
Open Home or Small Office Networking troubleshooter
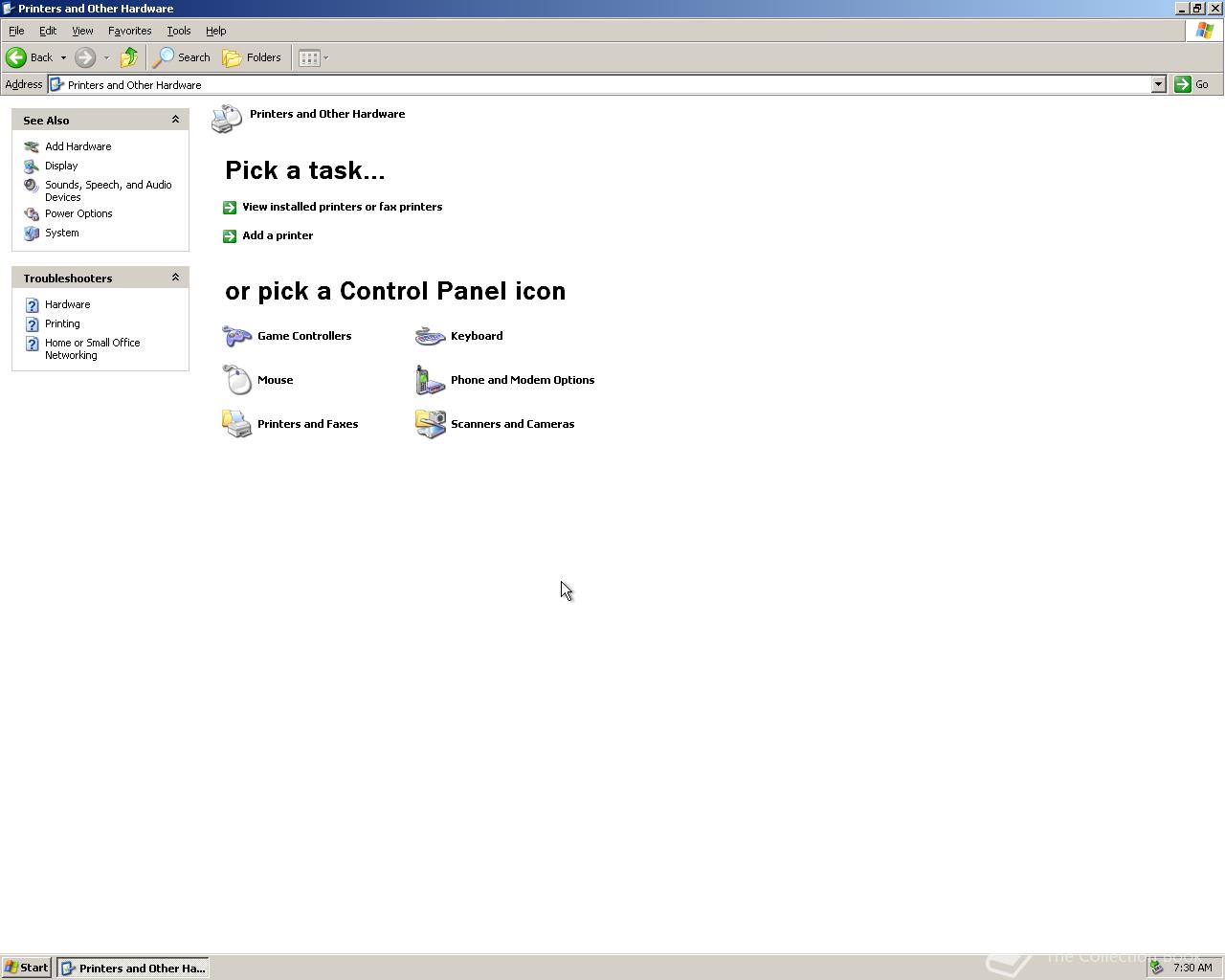(92, 348)
